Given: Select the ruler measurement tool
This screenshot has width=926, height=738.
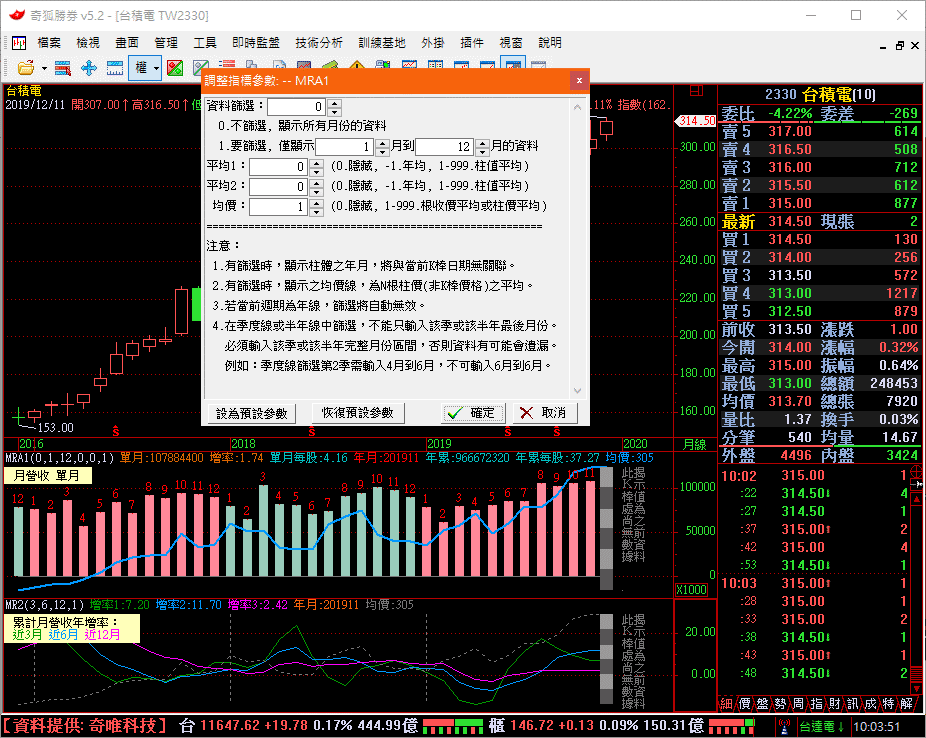Looking at the screenshot, I should 115,68.
